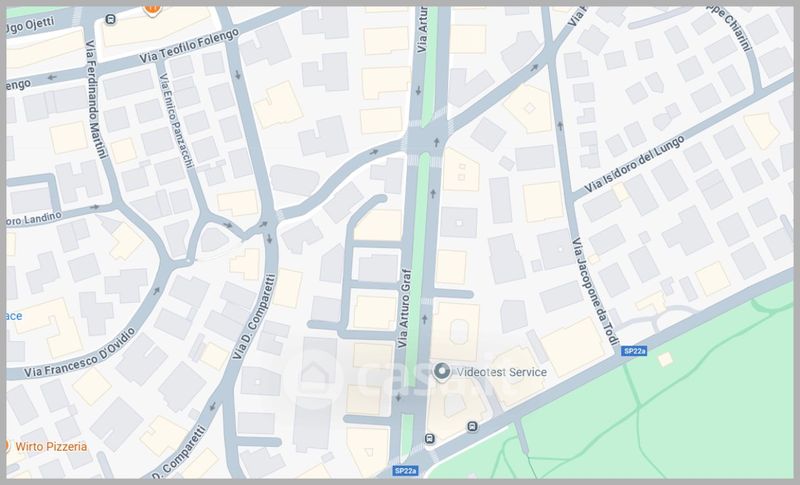Image resolution: width=800 pixels, height=485 pixels.
Task: Click the SP22a road shield near Via Jacopone da Todi
Action: [634, 351]
